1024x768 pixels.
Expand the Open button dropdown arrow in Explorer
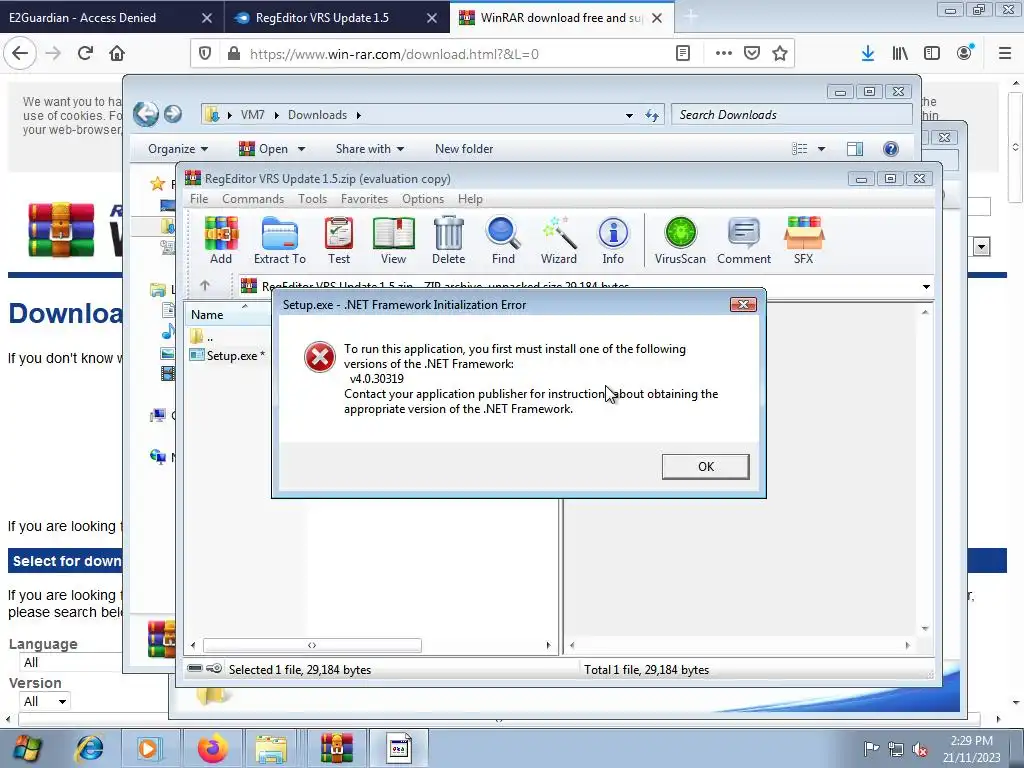coord(301,149)
